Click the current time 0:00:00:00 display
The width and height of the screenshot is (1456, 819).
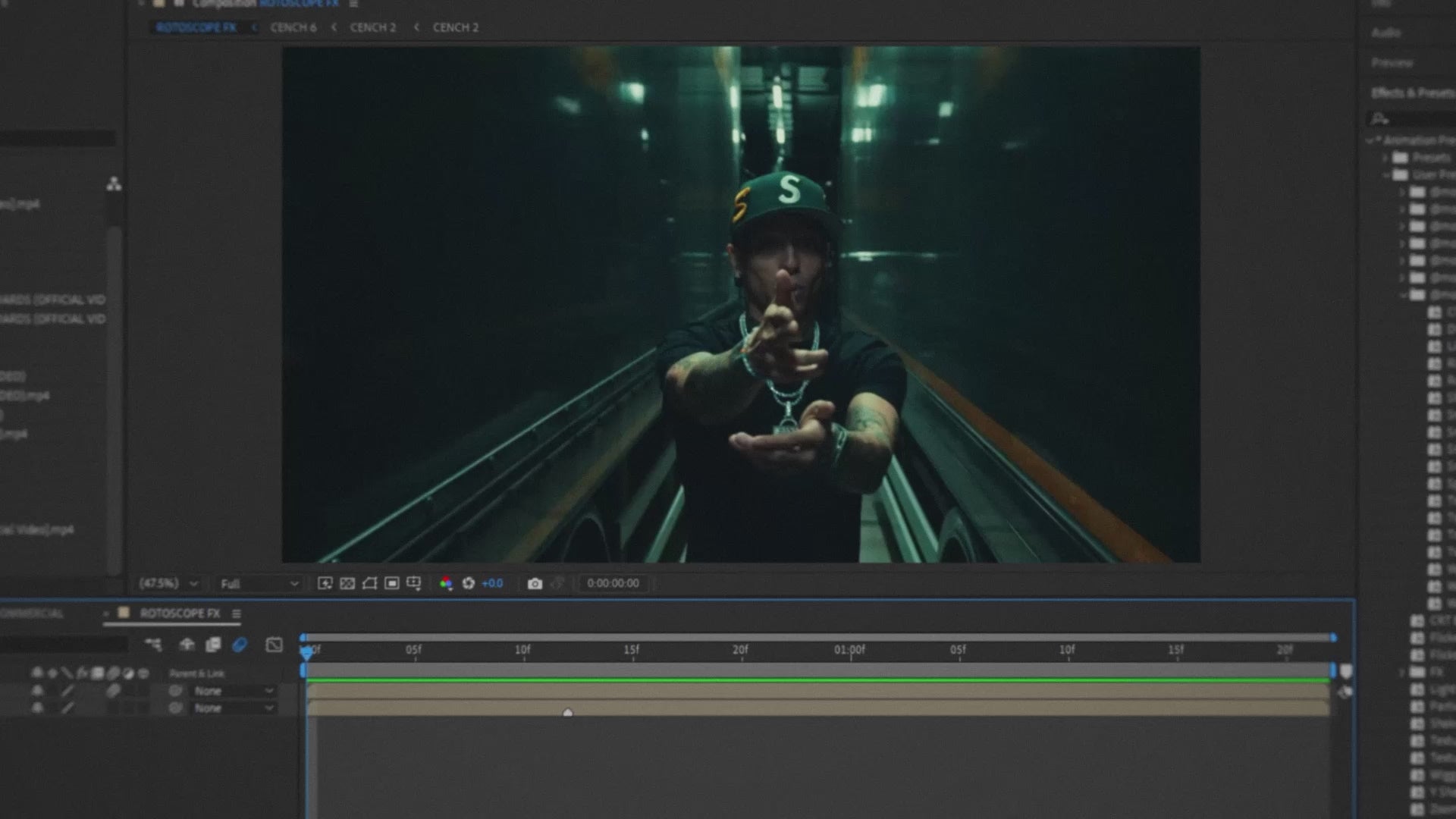(x=613, y=583)
